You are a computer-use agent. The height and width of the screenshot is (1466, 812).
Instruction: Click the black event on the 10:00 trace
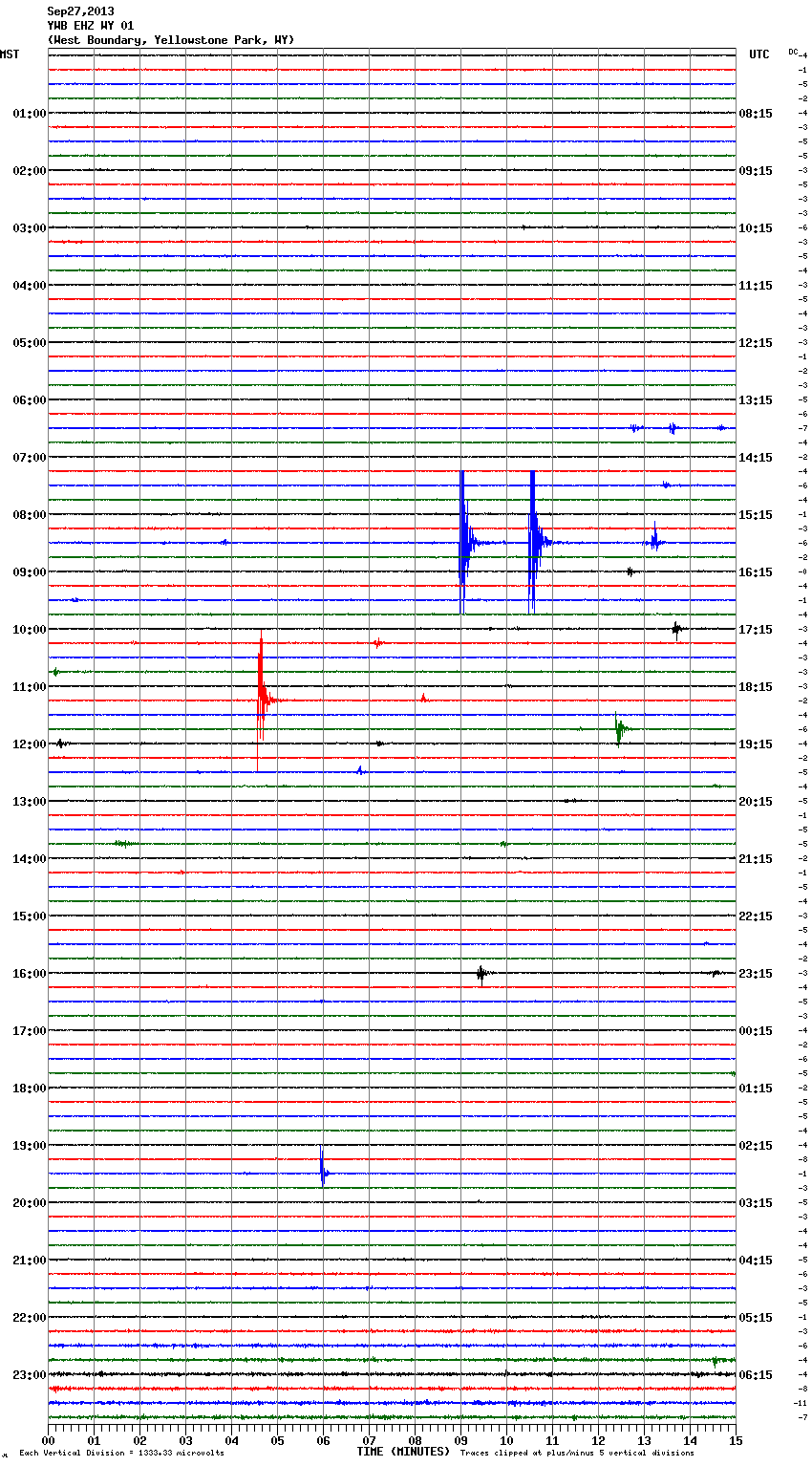(676, 629)
